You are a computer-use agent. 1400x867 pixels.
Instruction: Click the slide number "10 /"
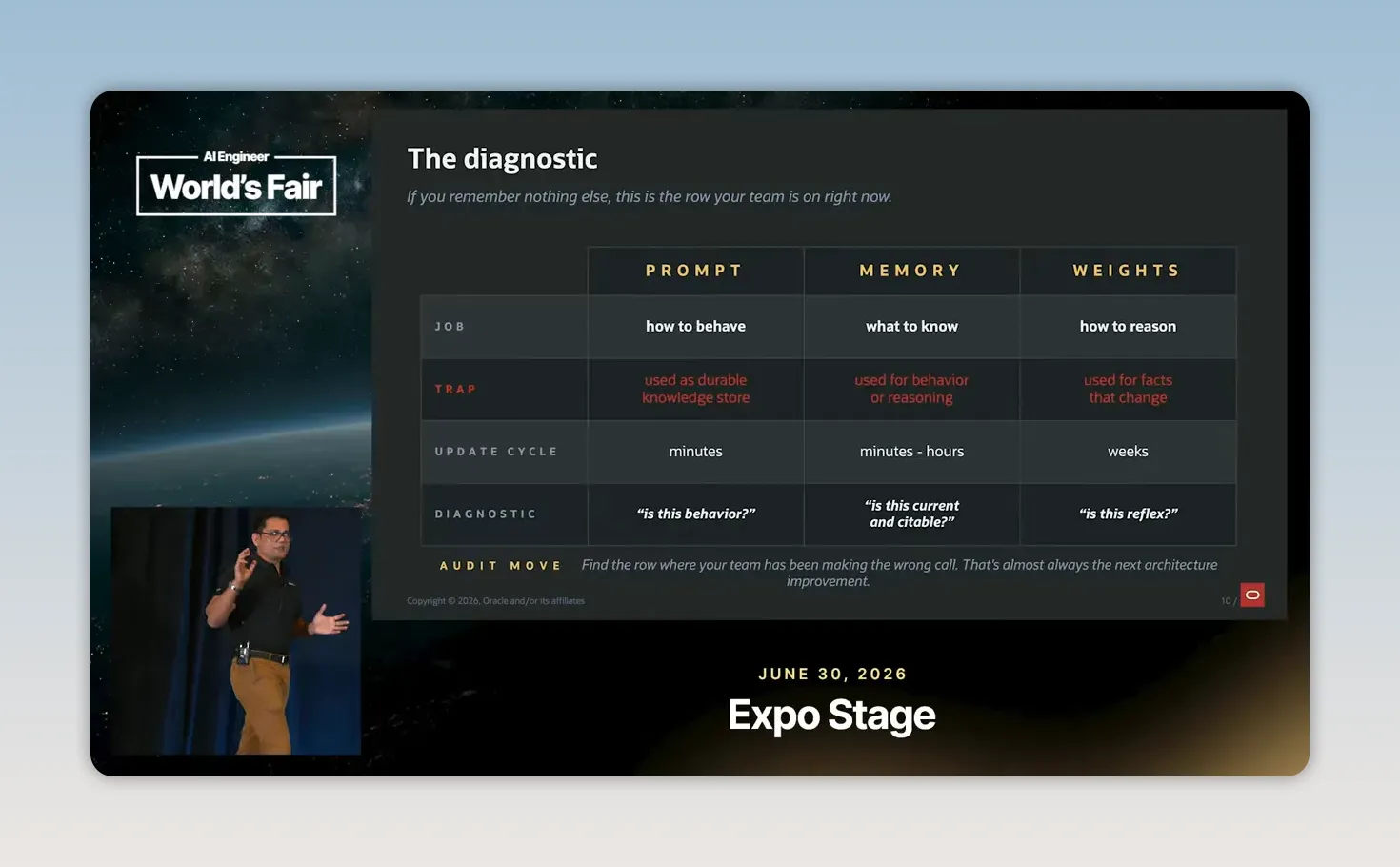tap(1229, 601)
